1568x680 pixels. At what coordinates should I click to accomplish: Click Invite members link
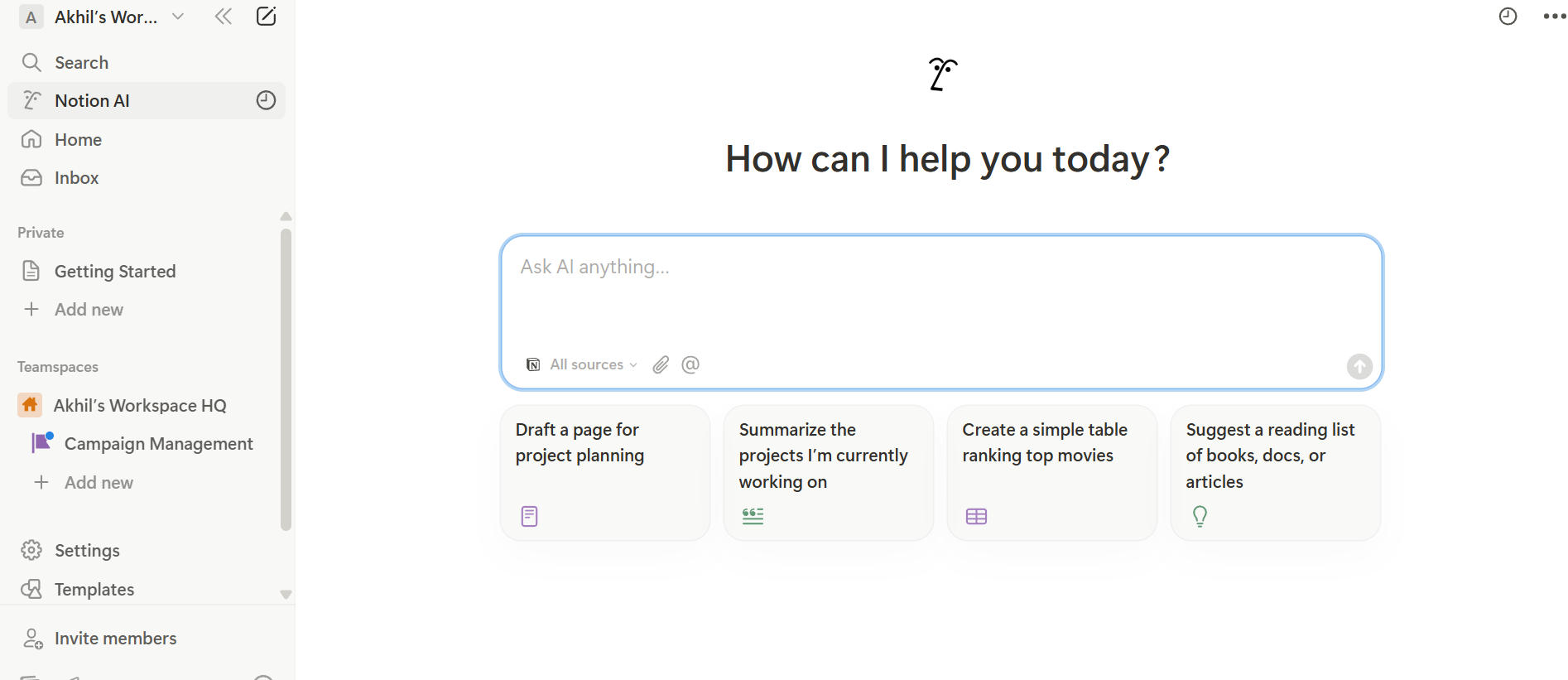tap(115, 638)
